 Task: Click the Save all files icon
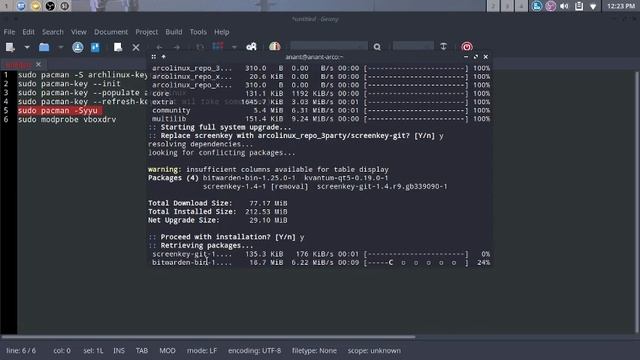(95, 47)
